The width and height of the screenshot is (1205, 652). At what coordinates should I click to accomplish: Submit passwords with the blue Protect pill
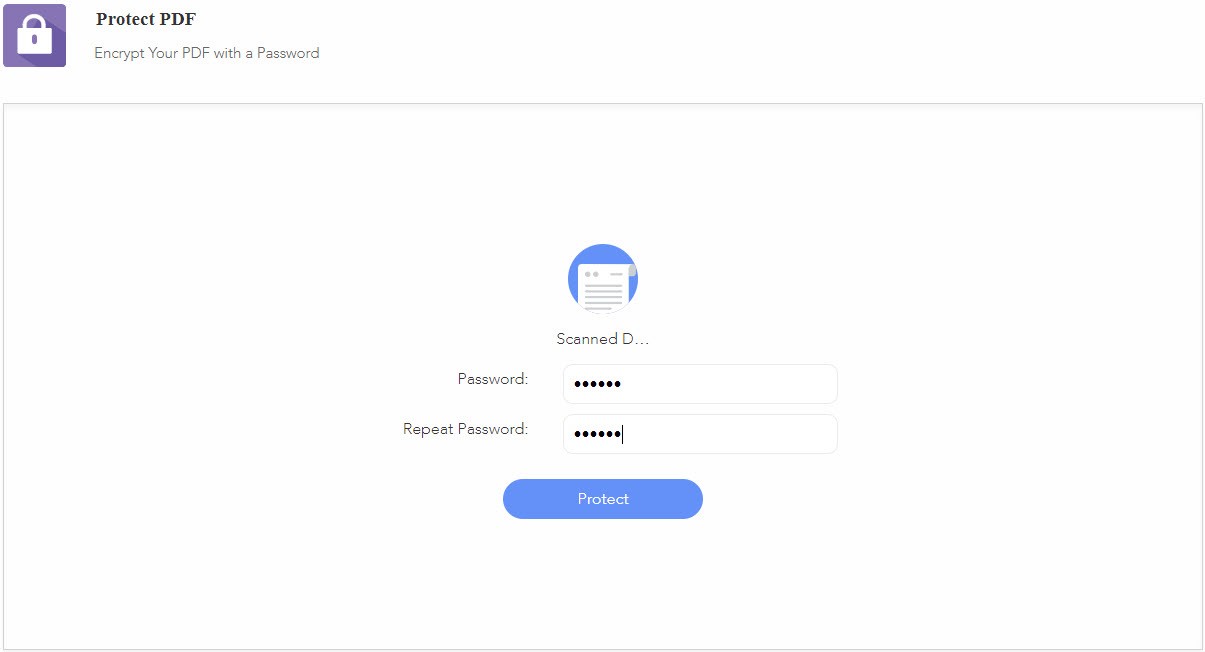click(x=603, y=499)
